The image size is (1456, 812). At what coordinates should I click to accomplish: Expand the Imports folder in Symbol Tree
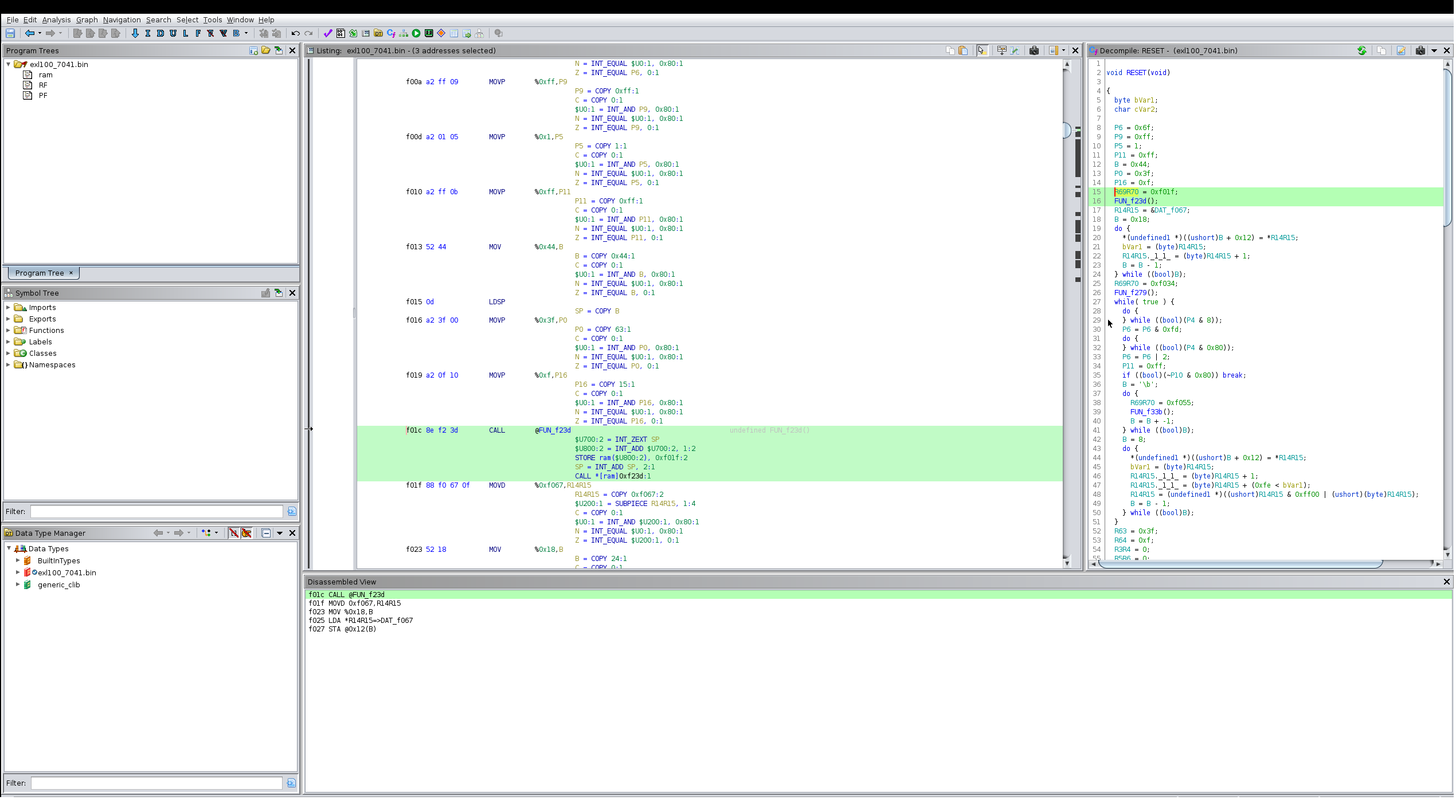[x=9, y=308]
